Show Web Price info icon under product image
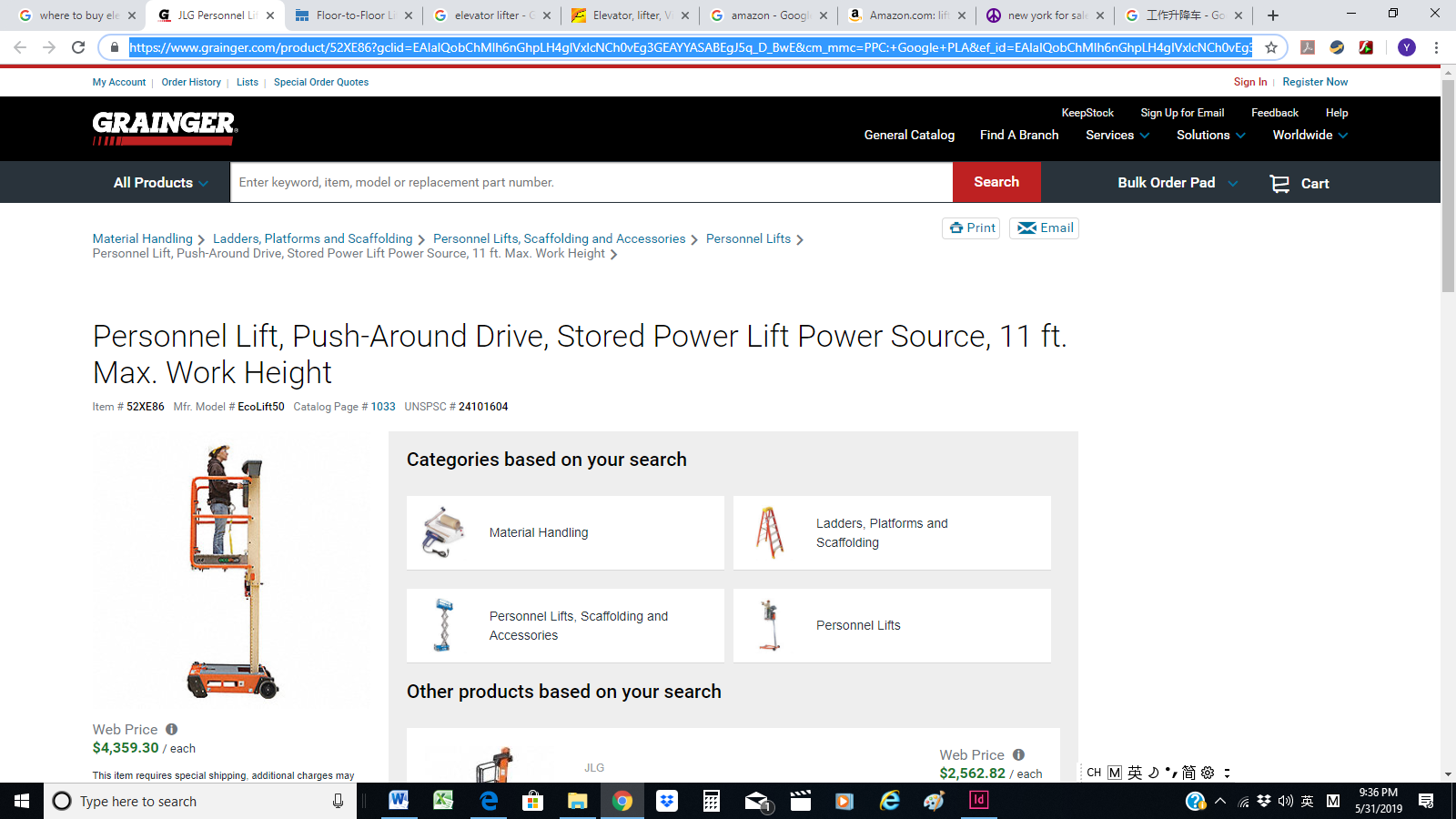This screenshot has width=1456, height=819. coord(172,729)
